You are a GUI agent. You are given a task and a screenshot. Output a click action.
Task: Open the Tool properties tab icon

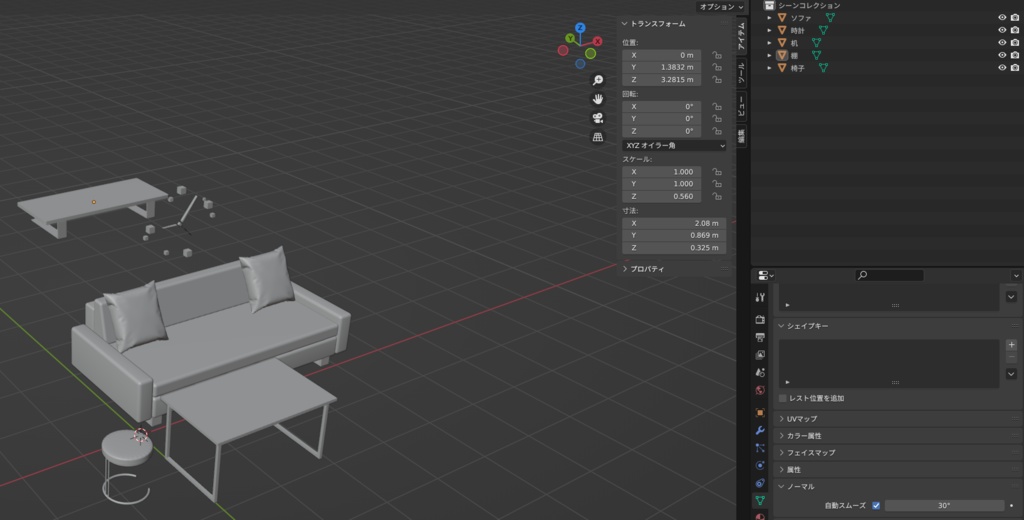760,298
